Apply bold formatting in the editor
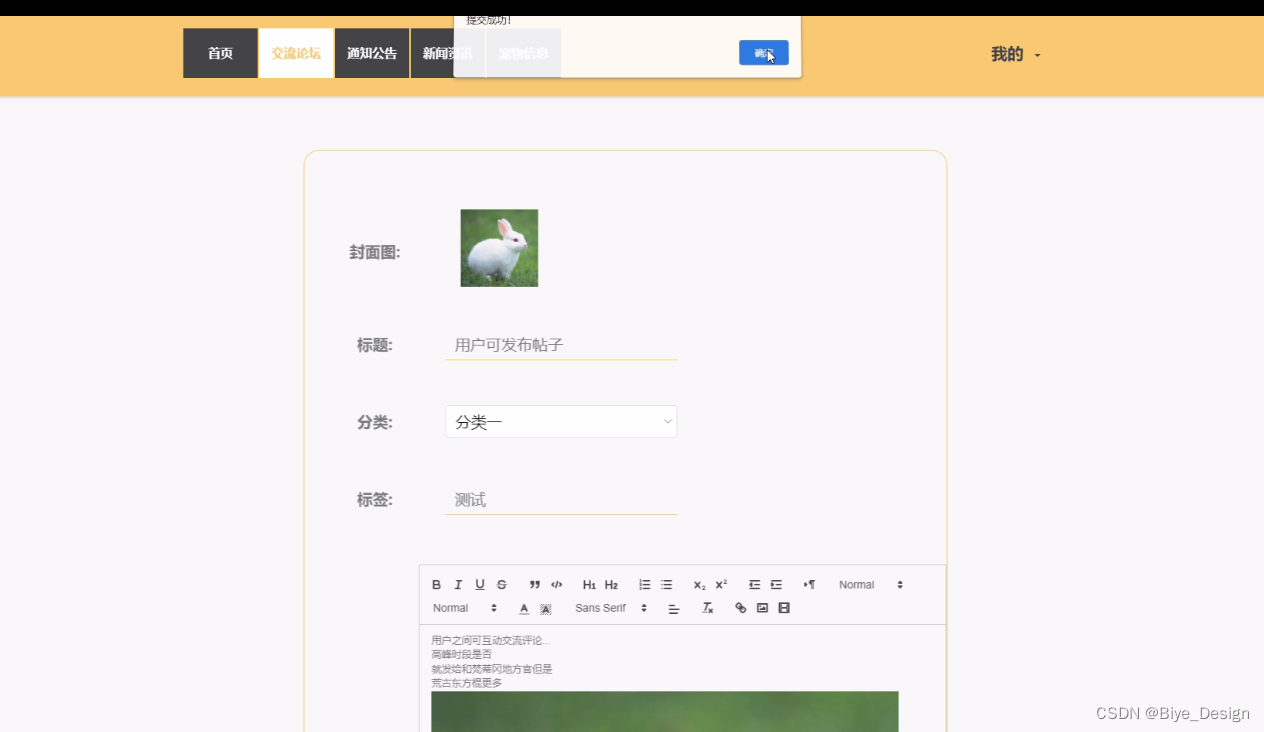Viewport: 1264px width, 732px height. click(x=436, y=585)
